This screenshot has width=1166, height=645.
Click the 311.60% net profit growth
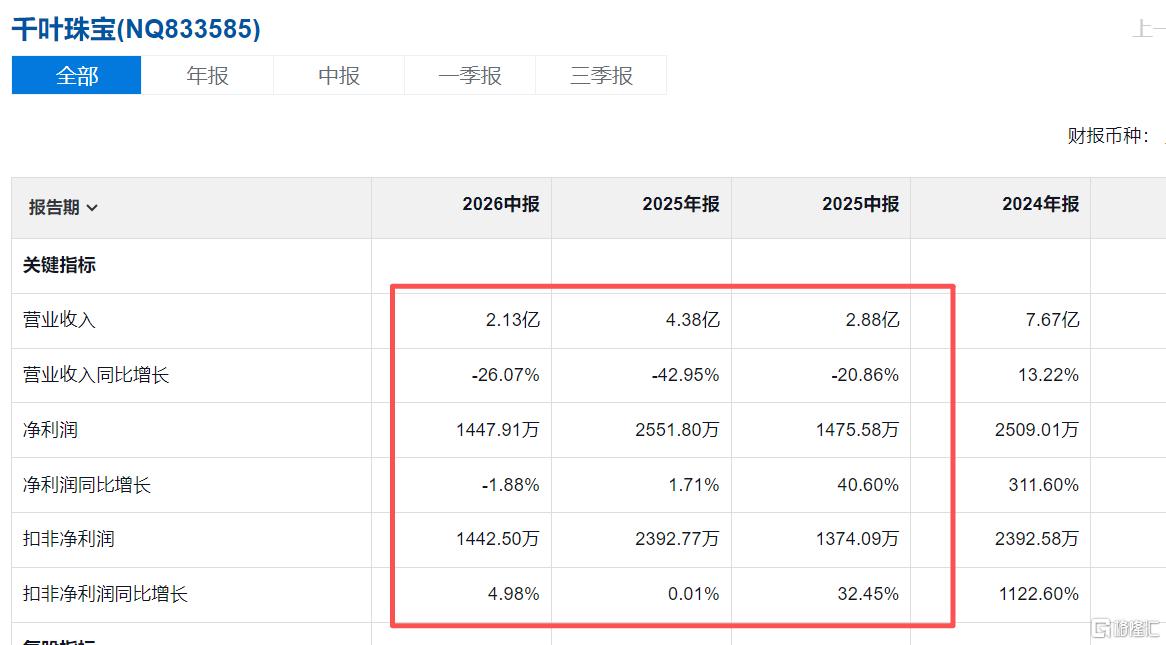pyautogui.click(x=1044, y=485)
